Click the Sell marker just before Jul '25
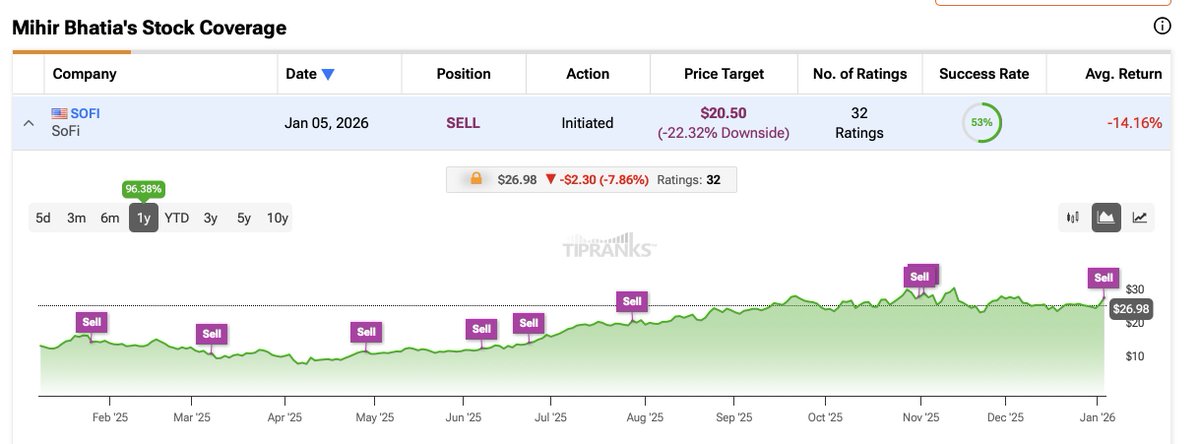The height and width of the screenshot is (444, 1200). [x=528, y=322]
